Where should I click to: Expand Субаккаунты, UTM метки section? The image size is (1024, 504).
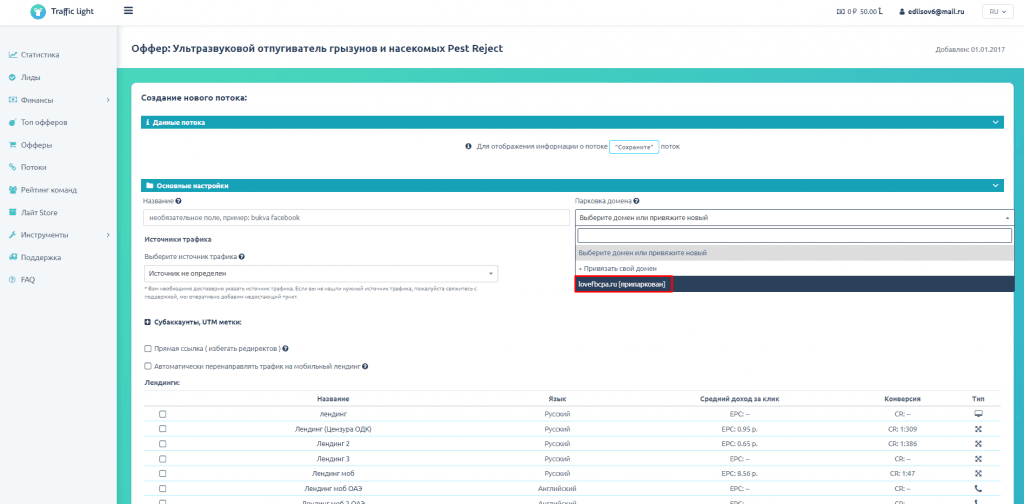tap(193, 322)
